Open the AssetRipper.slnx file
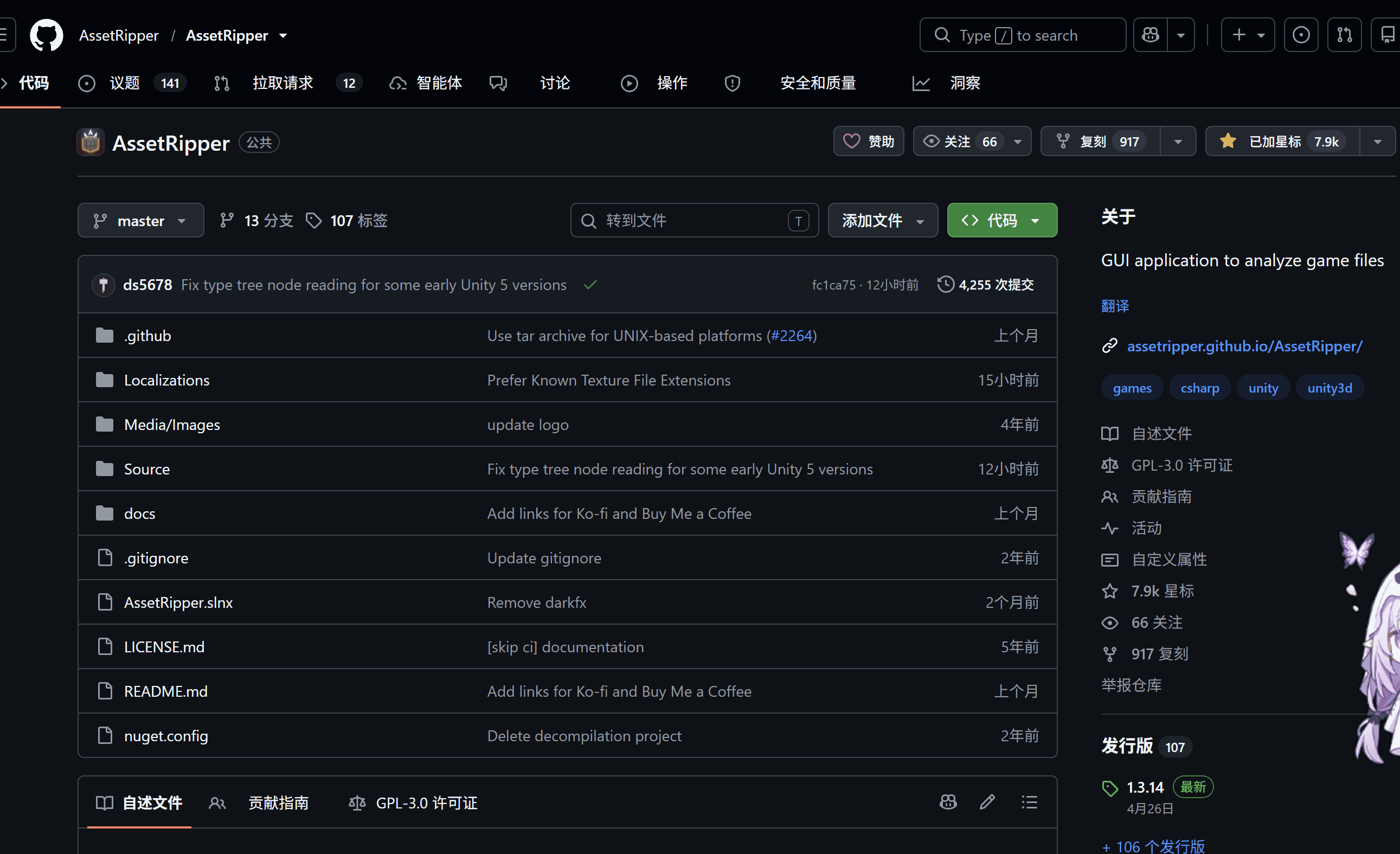The height and width of the screenshot is (854, 1400). pos(178,602)
